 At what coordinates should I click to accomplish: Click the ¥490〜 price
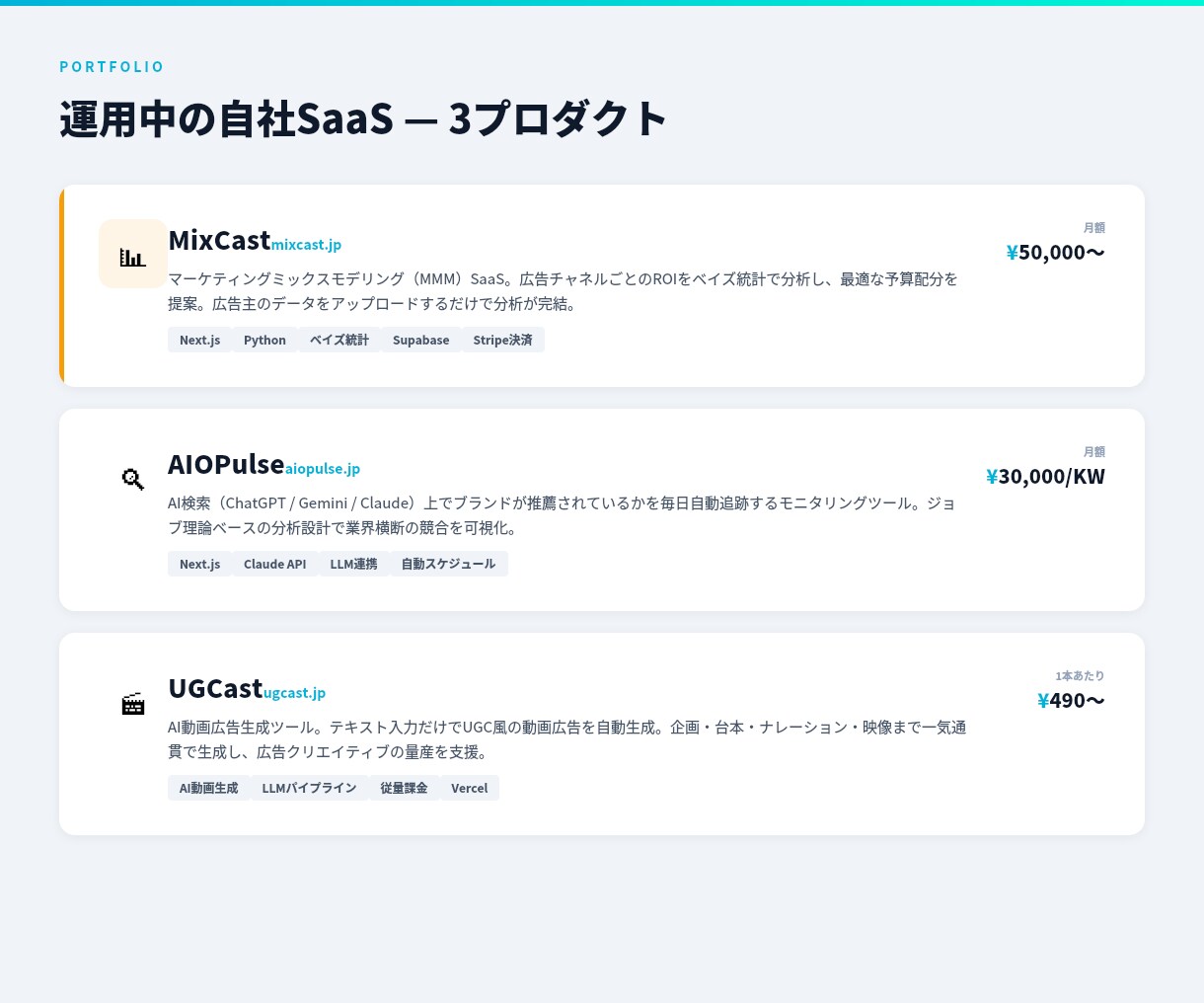(x=1071, y=700)
